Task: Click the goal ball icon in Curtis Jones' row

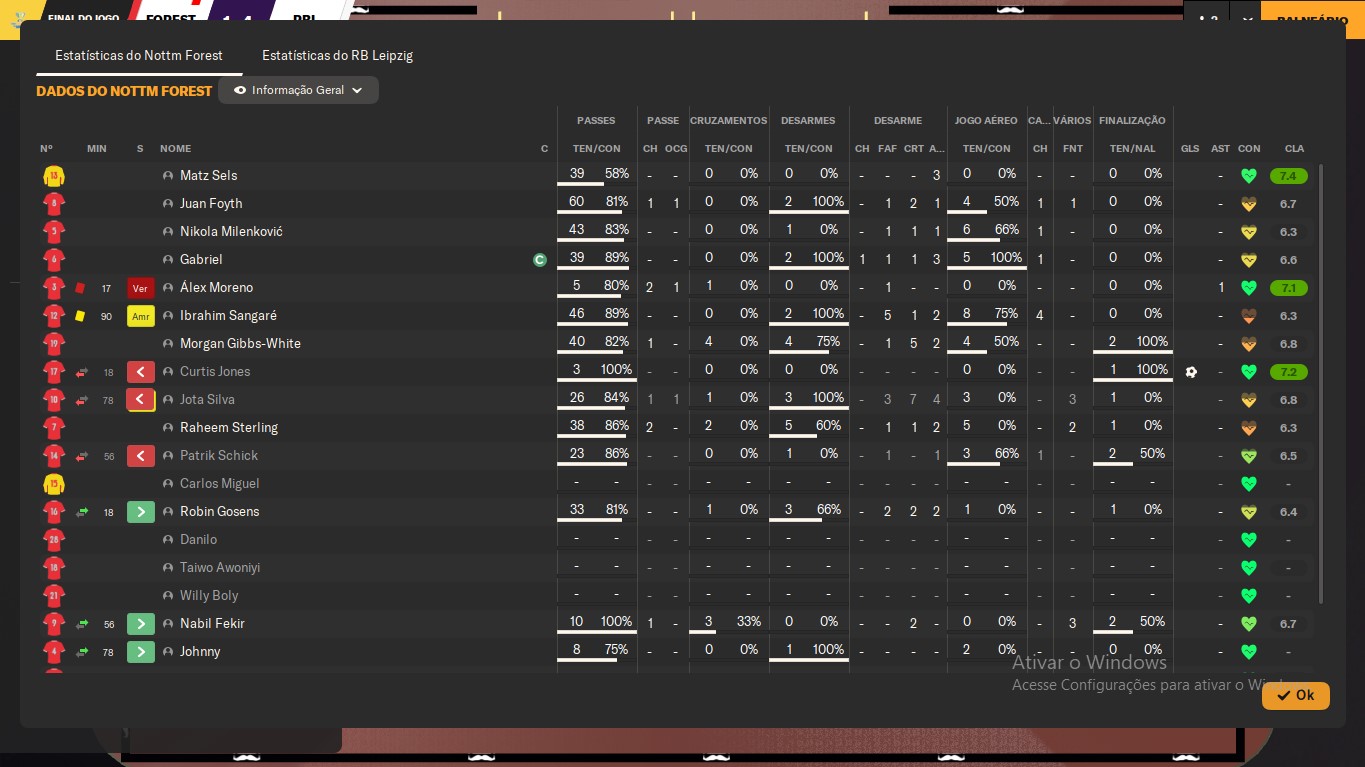Action: 1190,372
